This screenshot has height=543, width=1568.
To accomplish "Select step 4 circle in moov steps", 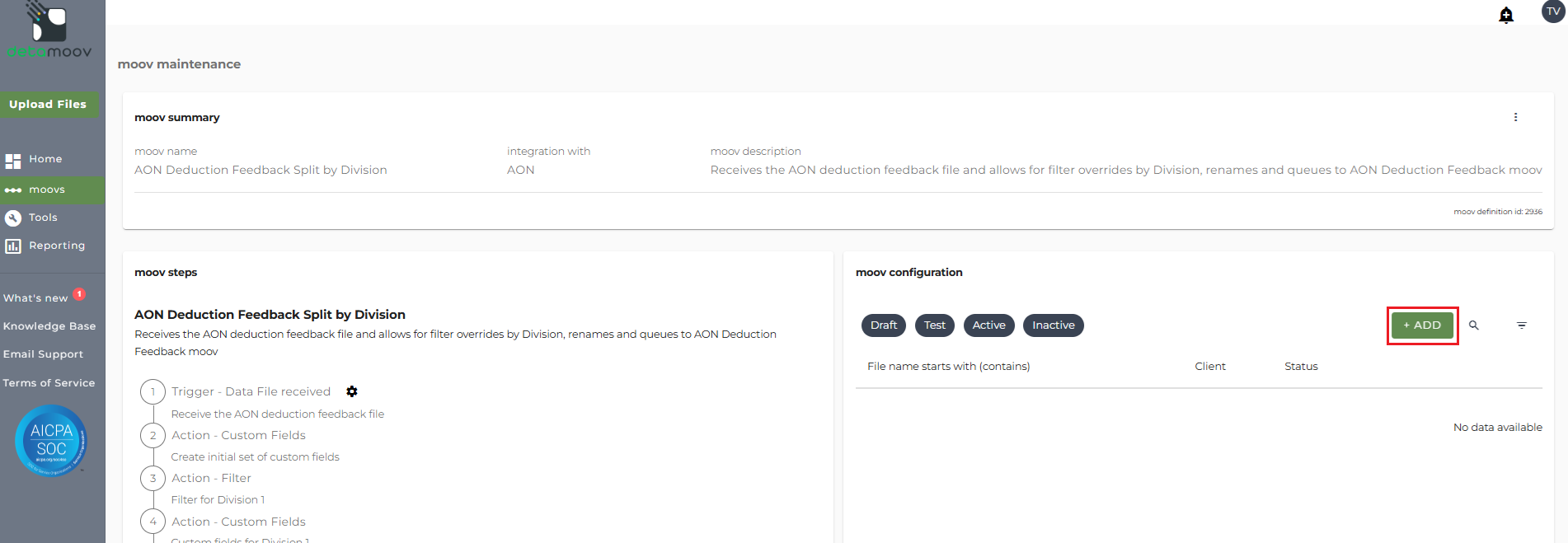I will pos(153,522).
